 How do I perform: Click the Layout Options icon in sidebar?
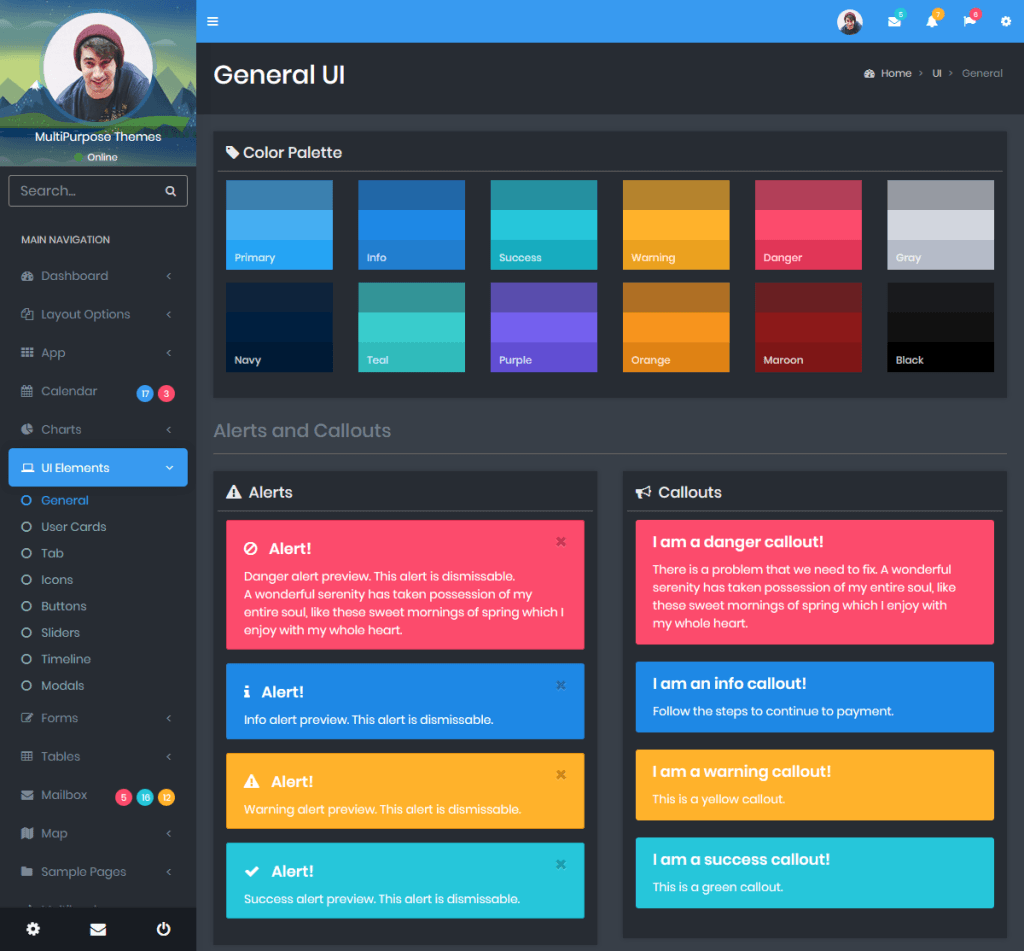(x=27, y=314)
